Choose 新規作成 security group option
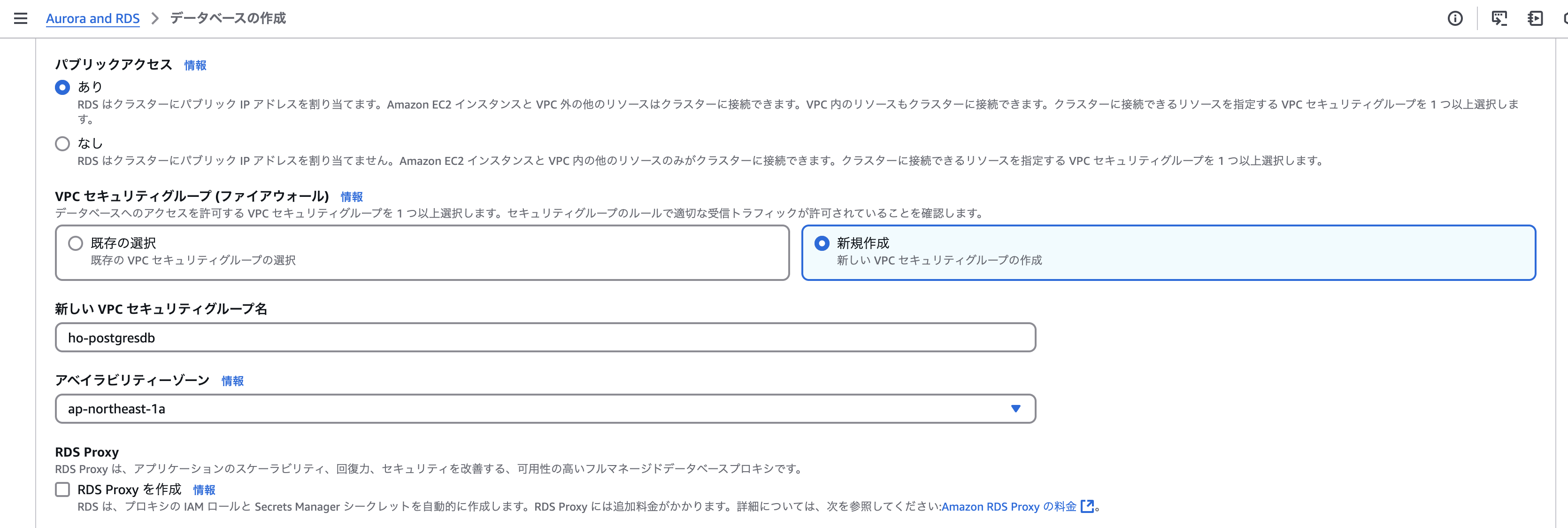 coord(821,244)
